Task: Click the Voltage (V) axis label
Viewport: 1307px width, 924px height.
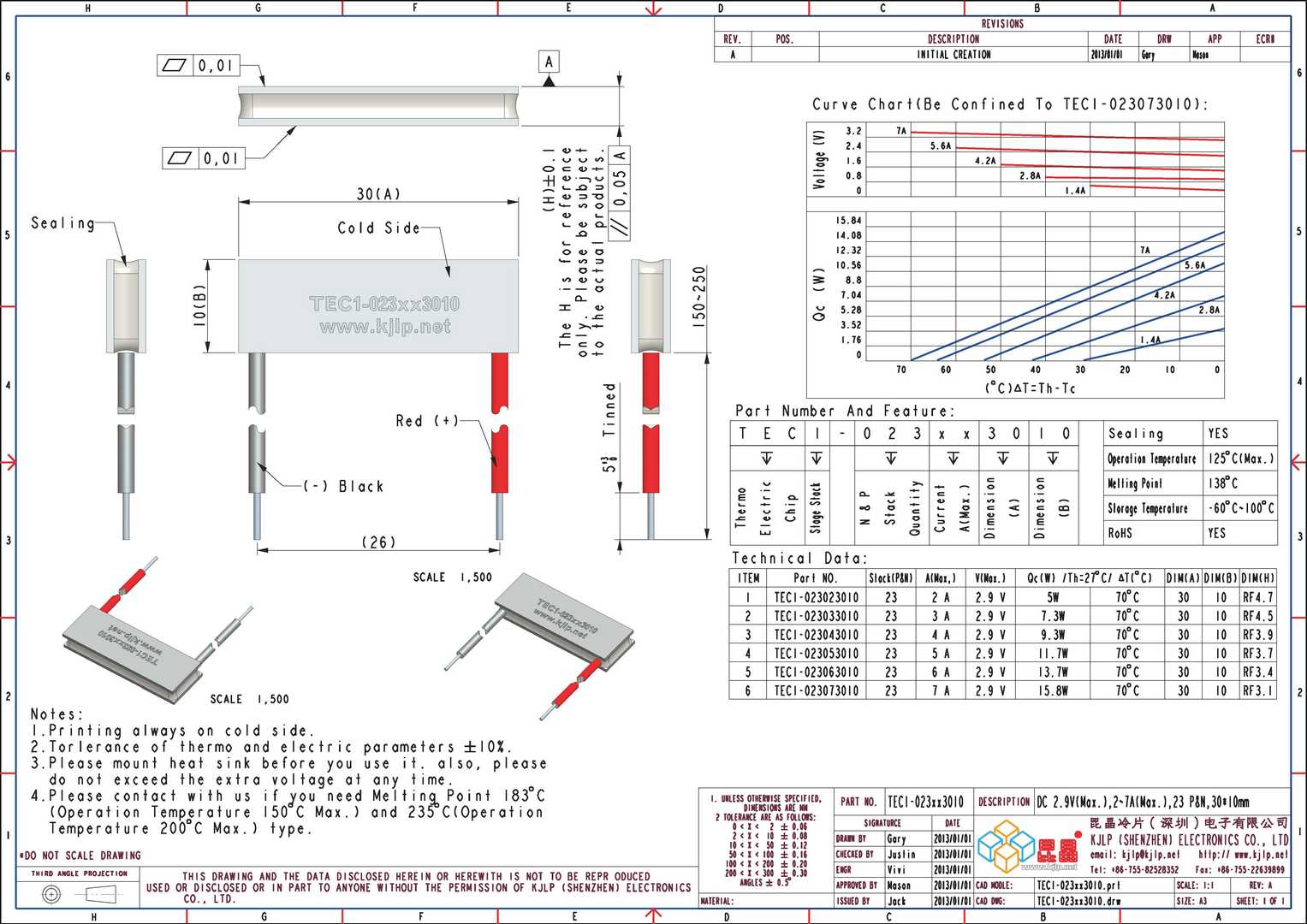Action: tap(820, 160)
